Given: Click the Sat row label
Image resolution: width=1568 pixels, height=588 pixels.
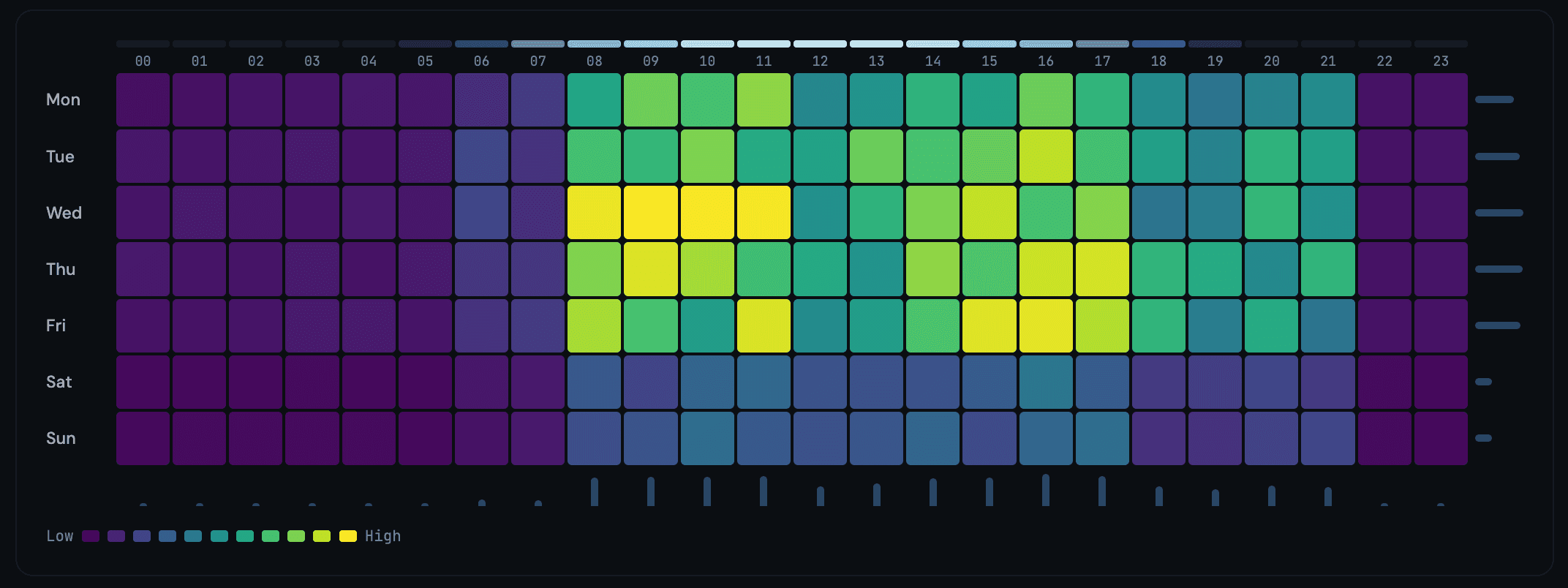Looking at the screenshot, I should (59, 382).
